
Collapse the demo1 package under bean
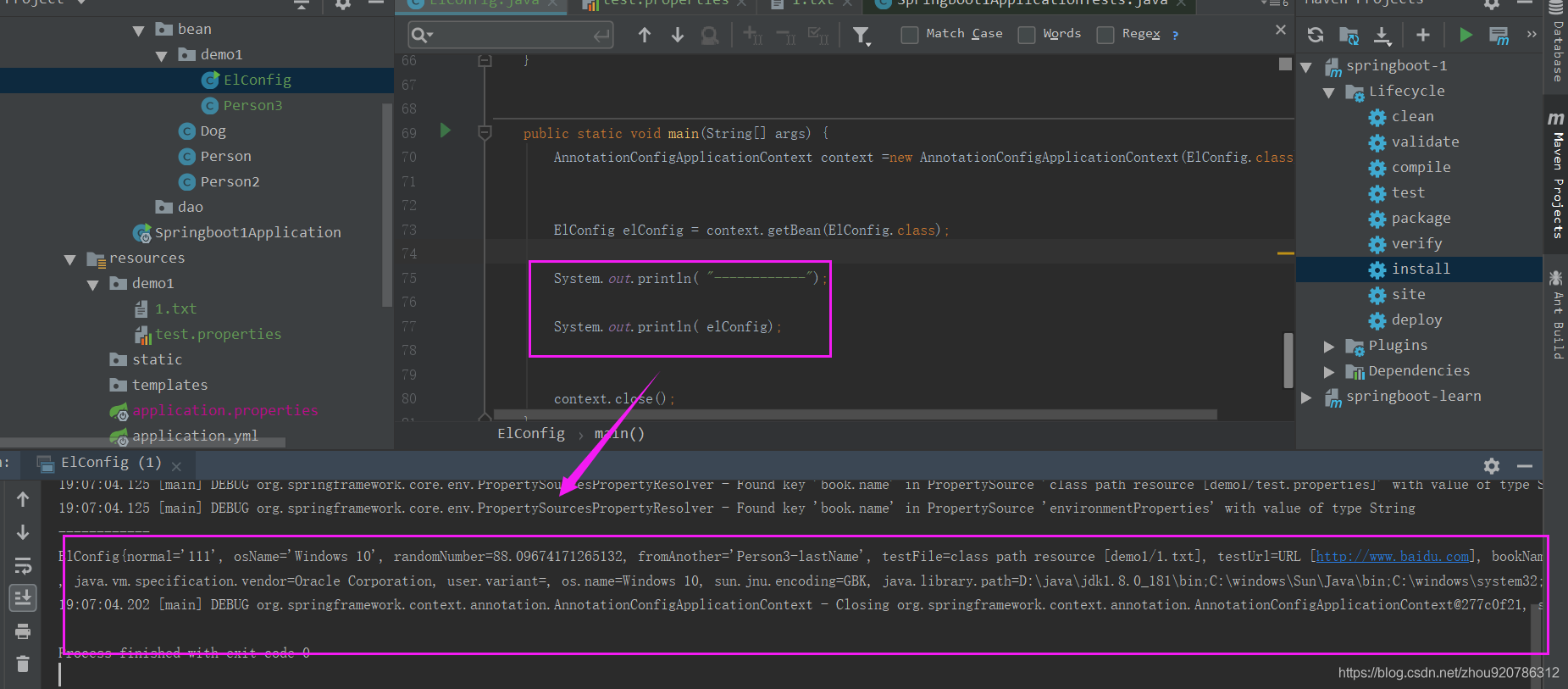tap(161, 56)
